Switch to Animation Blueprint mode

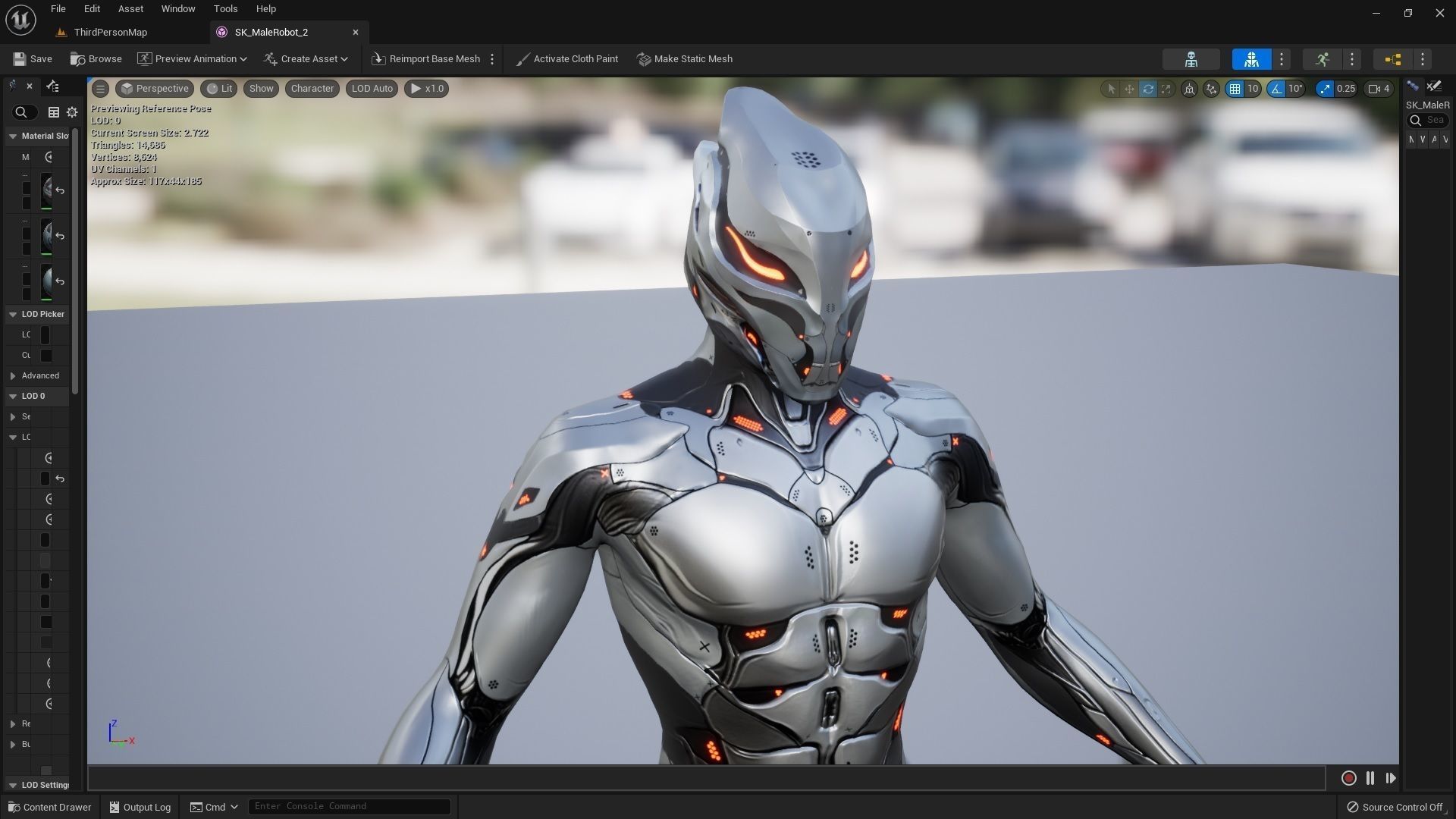1393,59
